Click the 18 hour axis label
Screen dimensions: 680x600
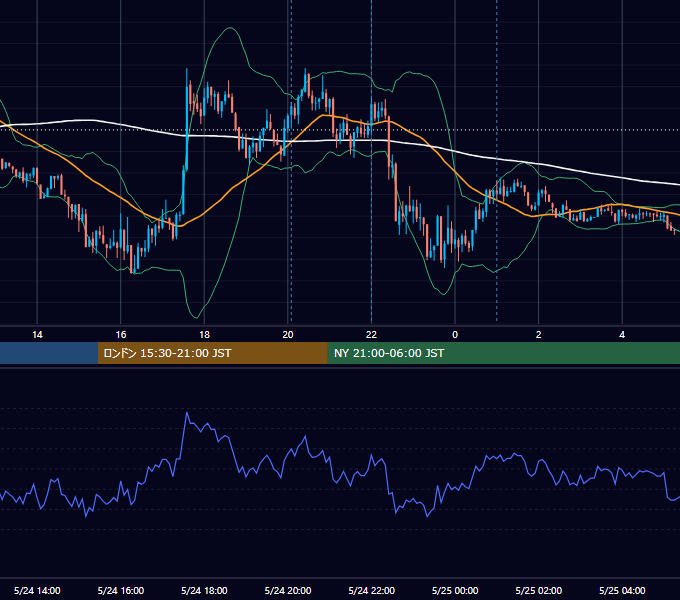[x=204, y=335]
